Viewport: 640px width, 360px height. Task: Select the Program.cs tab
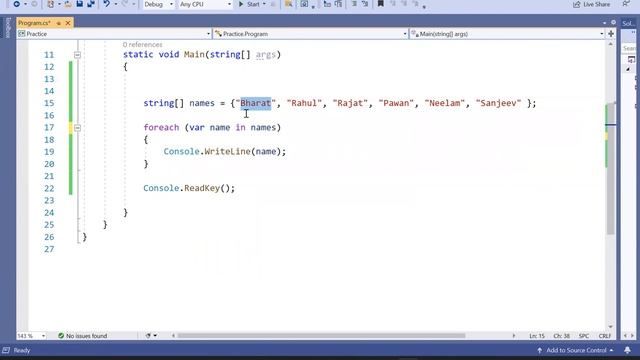coord(35,23)
